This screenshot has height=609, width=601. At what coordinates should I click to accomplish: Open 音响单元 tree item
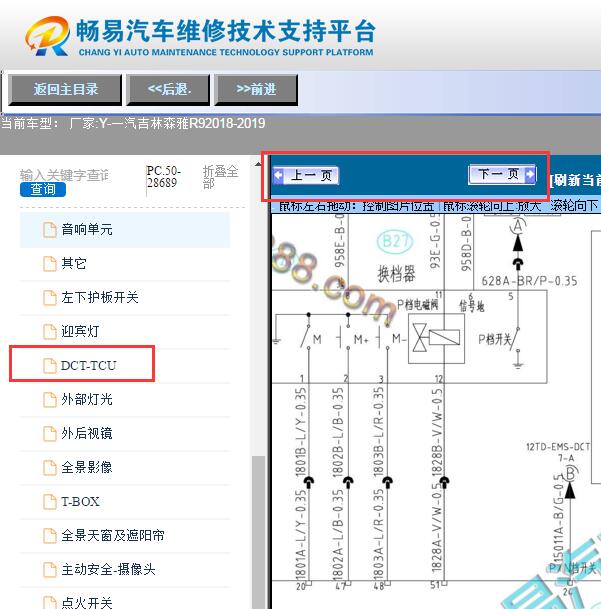124,230
